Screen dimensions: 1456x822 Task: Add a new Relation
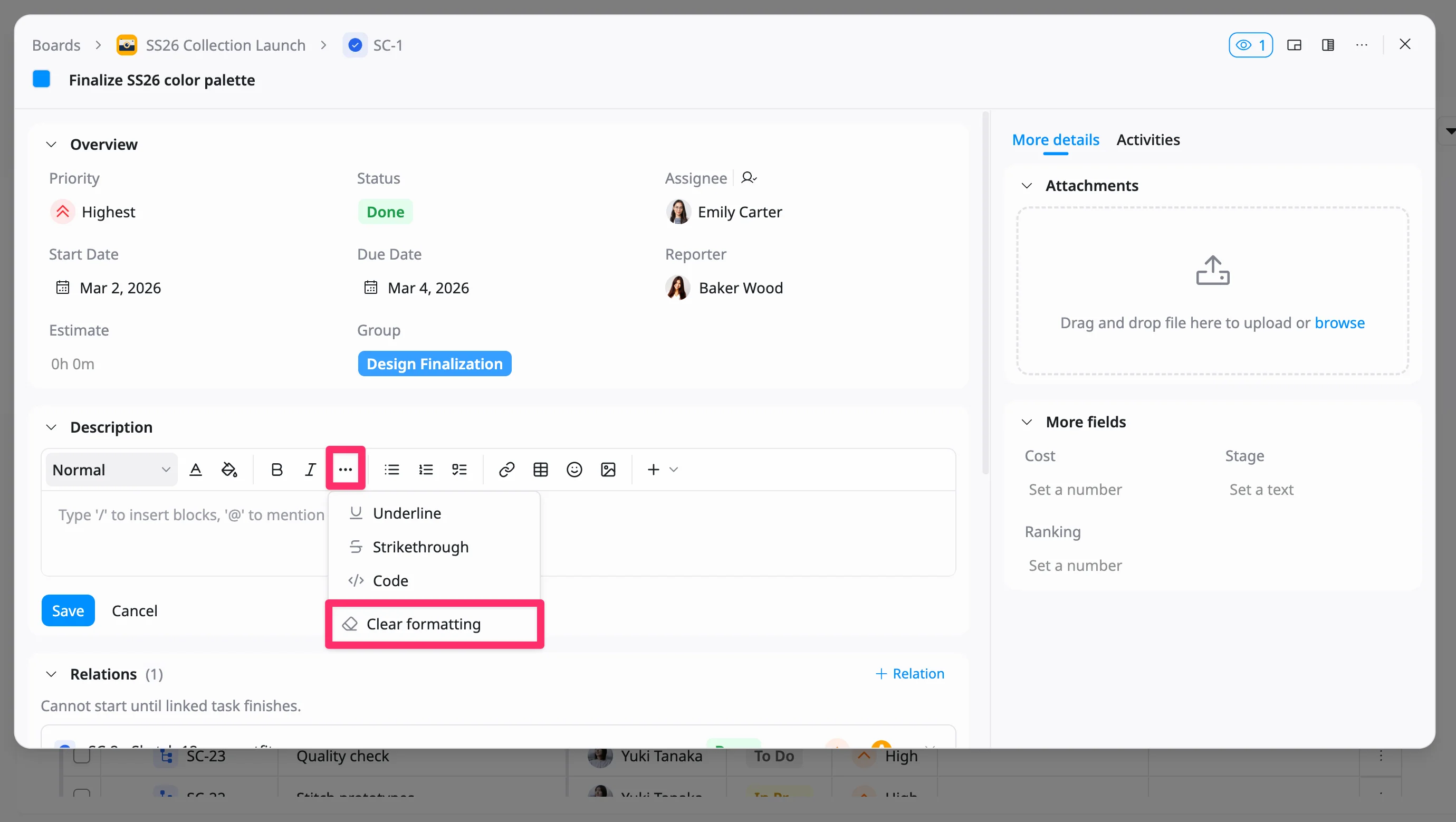pos(909,673)
